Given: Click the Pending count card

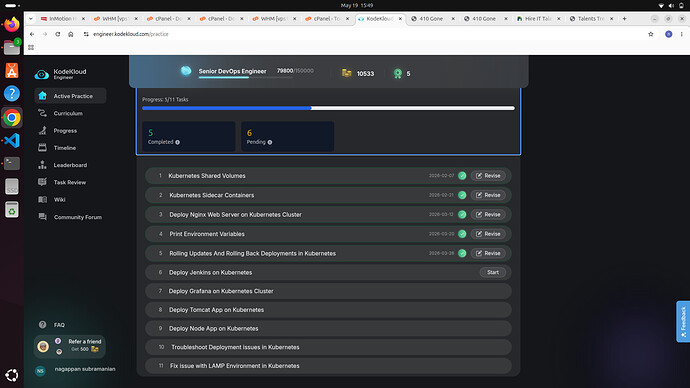Looking at the screenshot, I should [x=287, y=136].
